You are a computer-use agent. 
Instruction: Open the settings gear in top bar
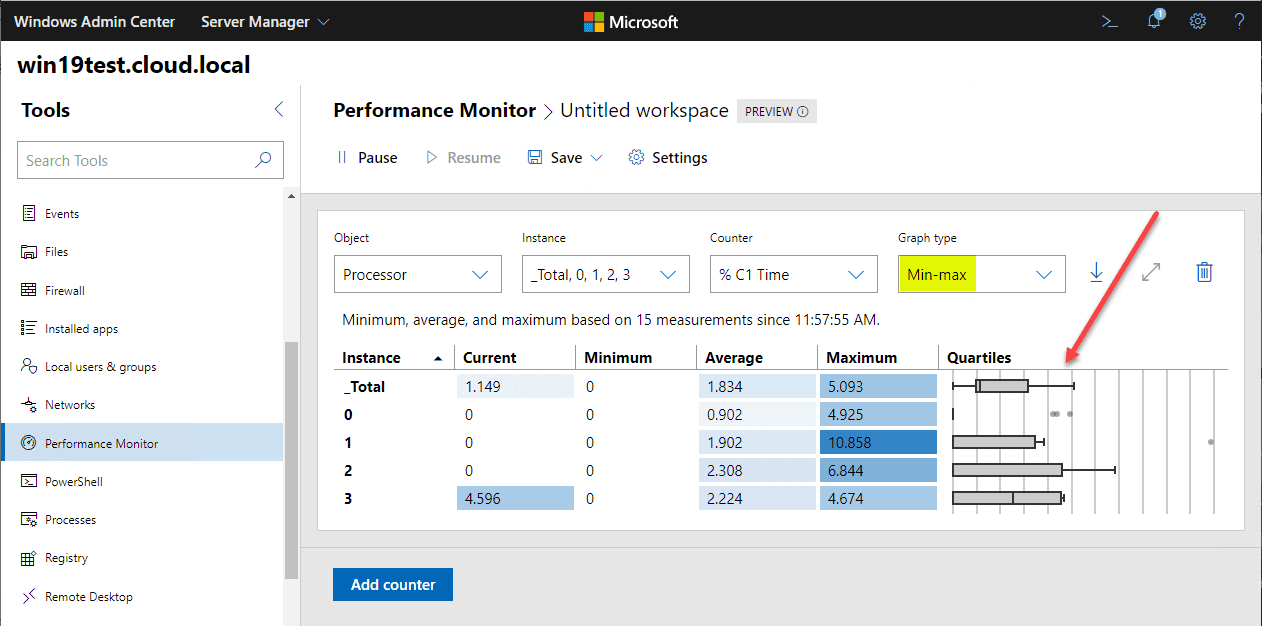coord(1197,21)
